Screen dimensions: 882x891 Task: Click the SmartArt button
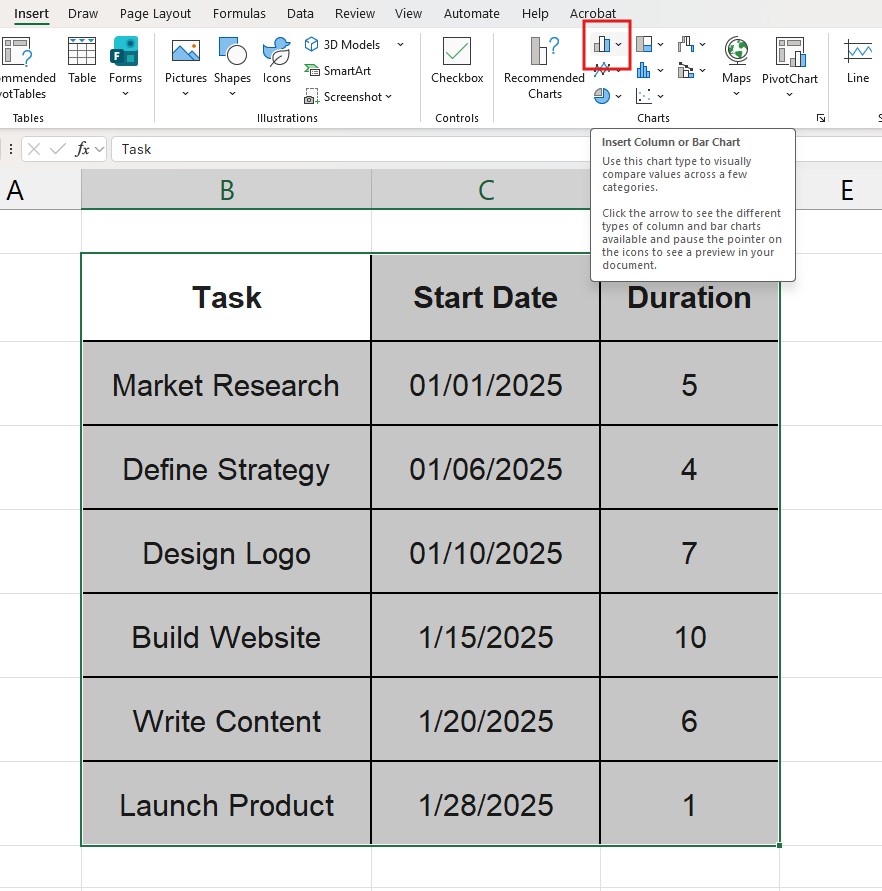click(338, 71)
